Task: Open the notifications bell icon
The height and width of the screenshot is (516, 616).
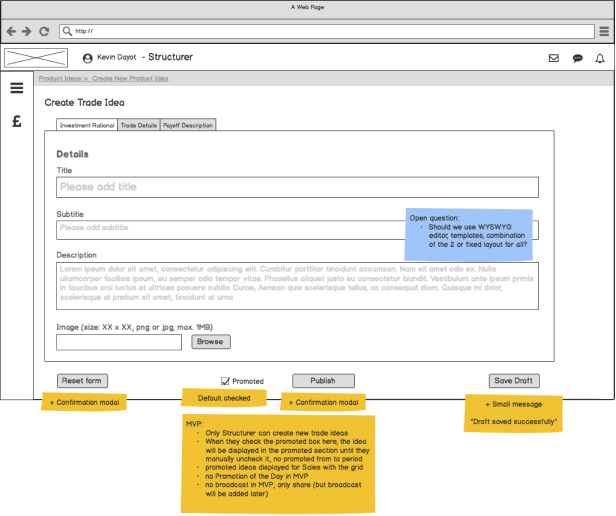Action: click(600, 58)
